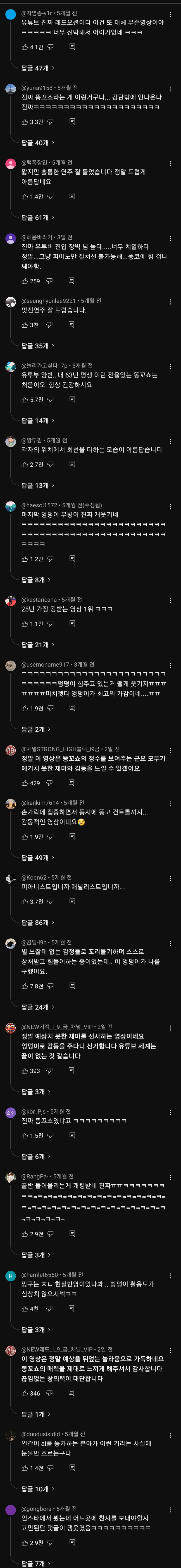Click reply icon on @팩폭장인 comment
The height and width of the screenshot is (1568, 181).
(72, 197)
